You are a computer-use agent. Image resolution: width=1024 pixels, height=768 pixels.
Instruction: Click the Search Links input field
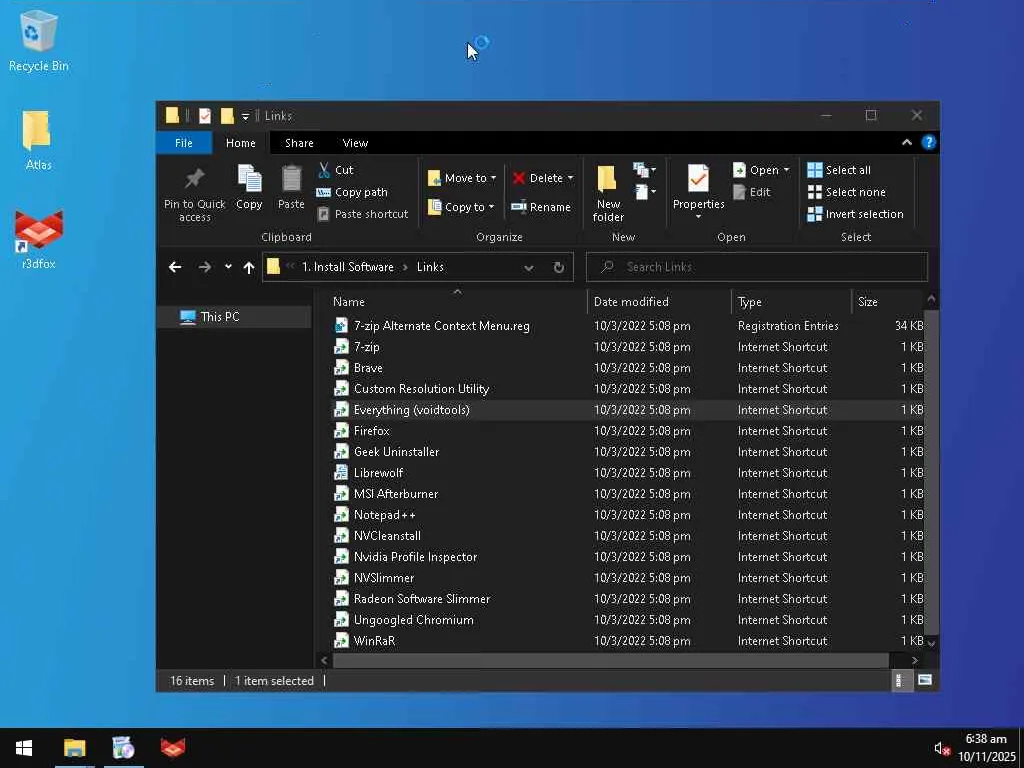point(757,267)
